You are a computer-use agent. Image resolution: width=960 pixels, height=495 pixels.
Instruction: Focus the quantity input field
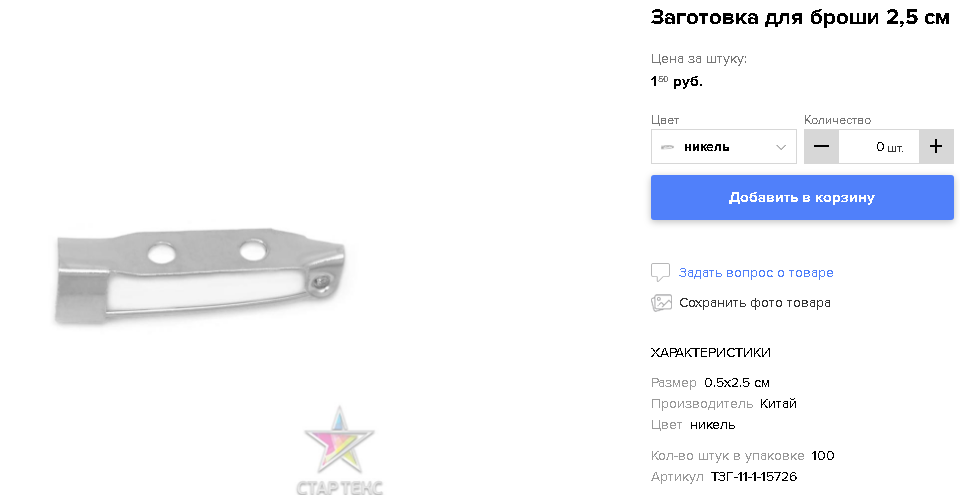point(879,146)
